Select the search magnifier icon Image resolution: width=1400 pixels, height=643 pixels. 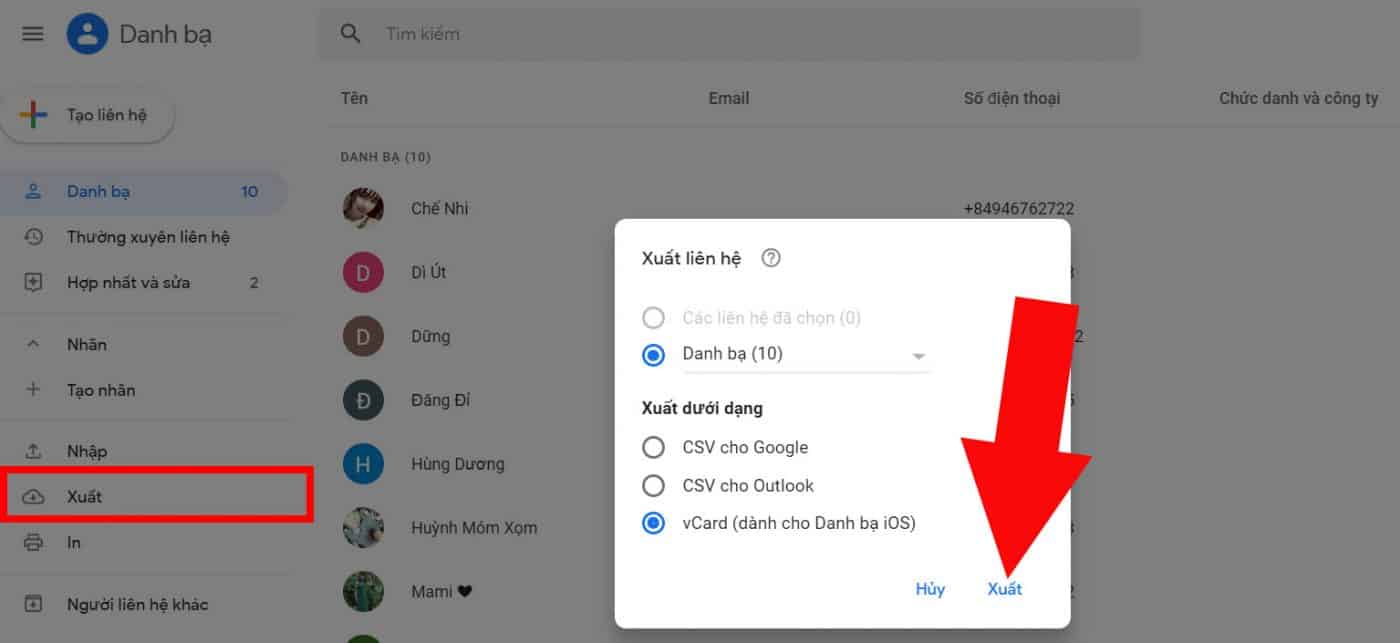[x=350, y=33]
